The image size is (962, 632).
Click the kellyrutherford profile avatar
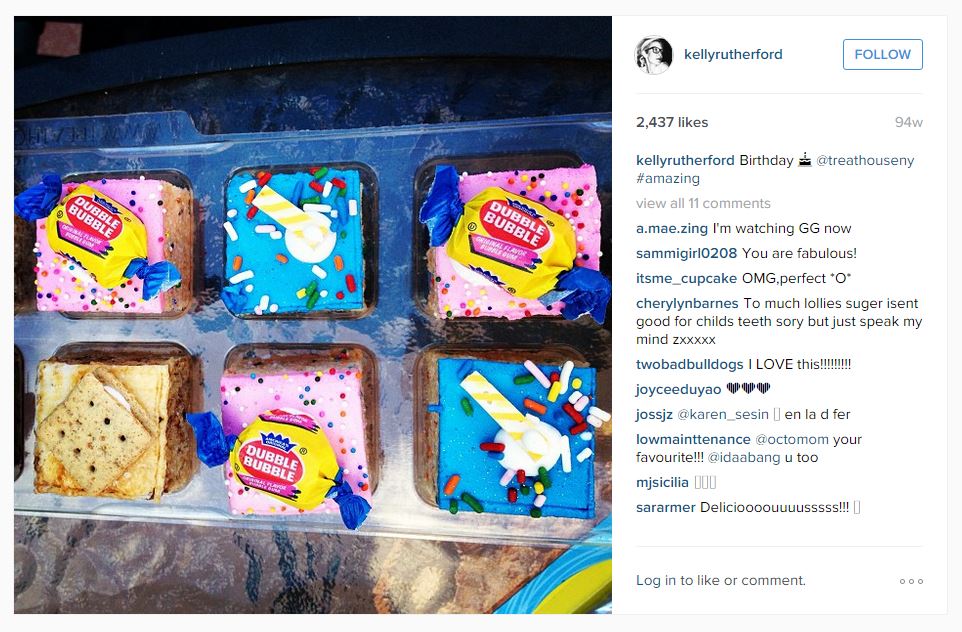coord(653,55)
